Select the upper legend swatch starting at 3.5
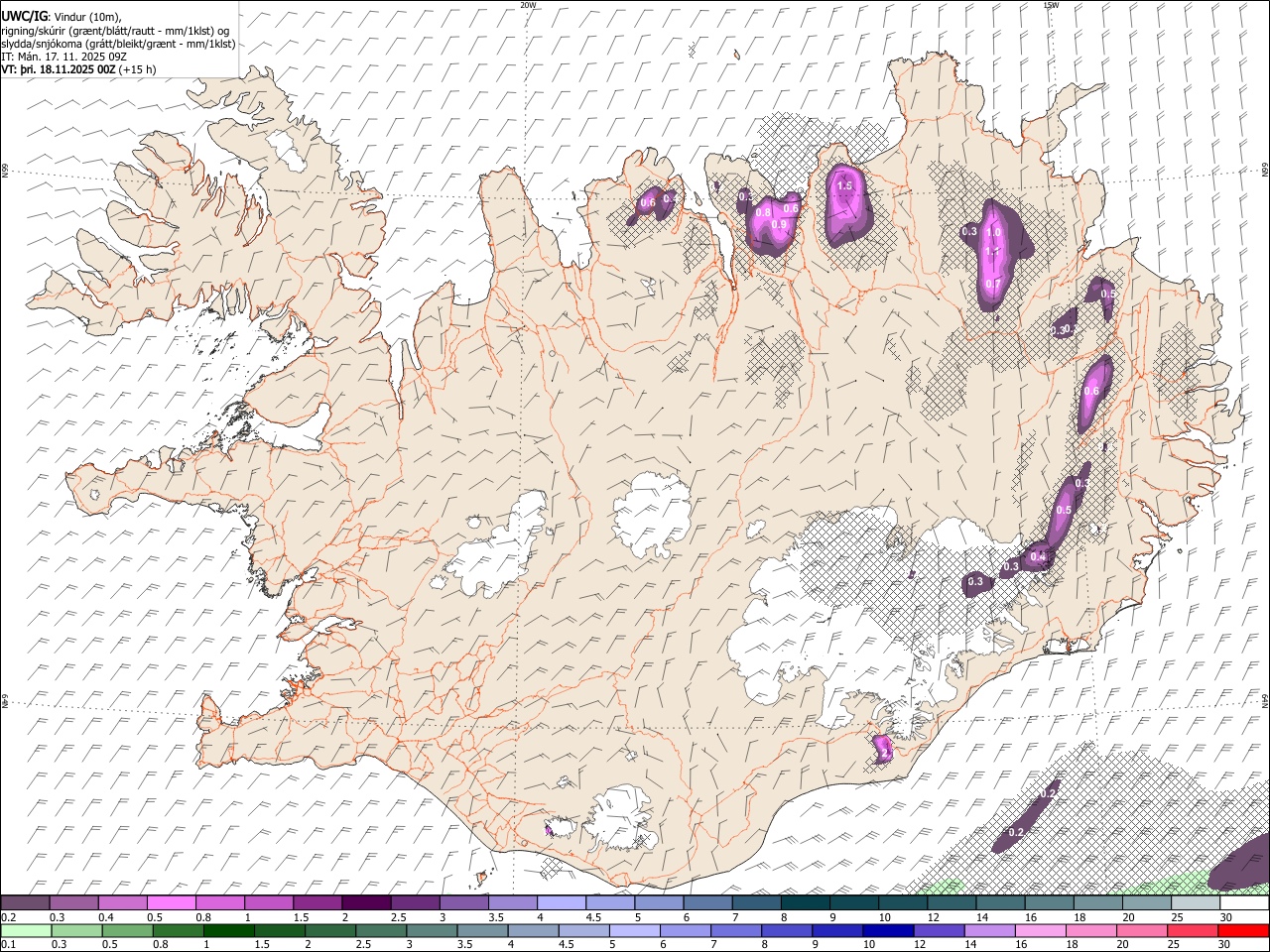This screenshot has height=952, width=1270. (x=512, y=902)
